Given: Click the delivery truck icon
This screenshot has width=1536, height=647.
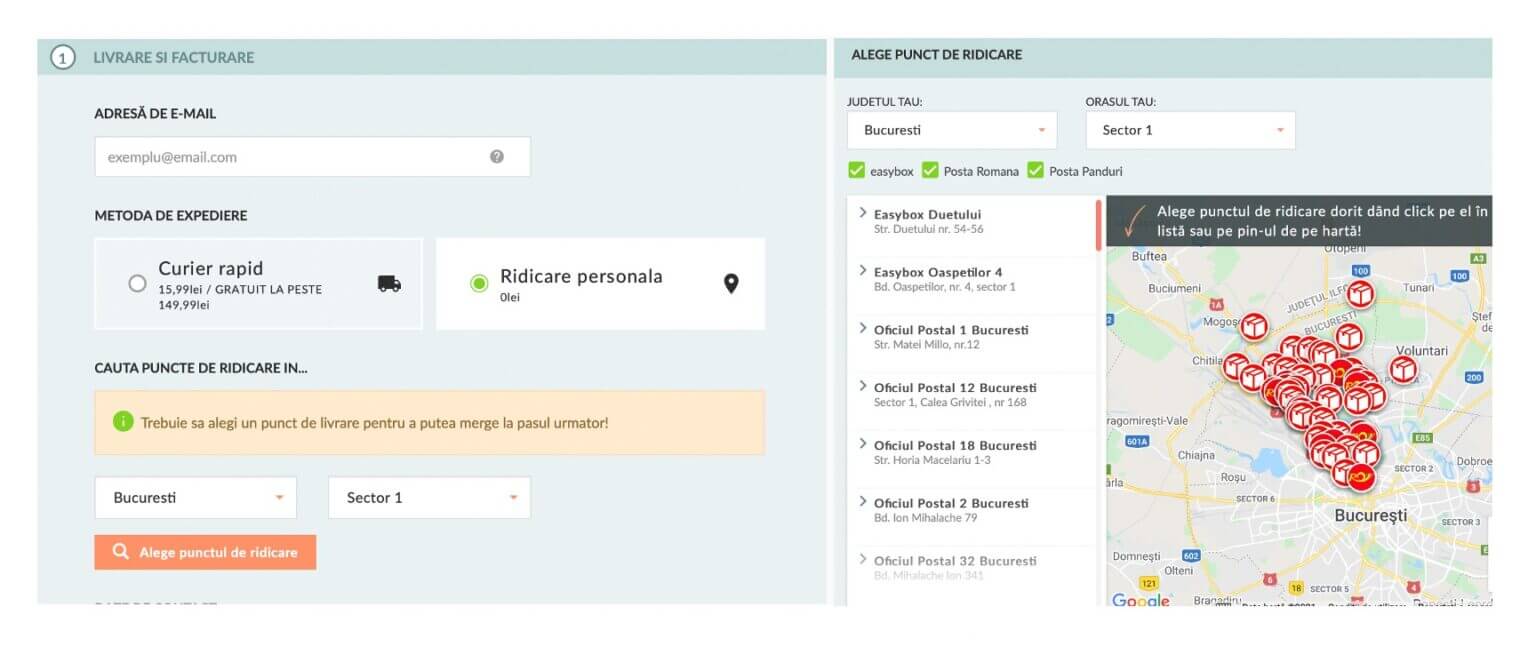Looking at the screenshot, I should pos(389,283).
